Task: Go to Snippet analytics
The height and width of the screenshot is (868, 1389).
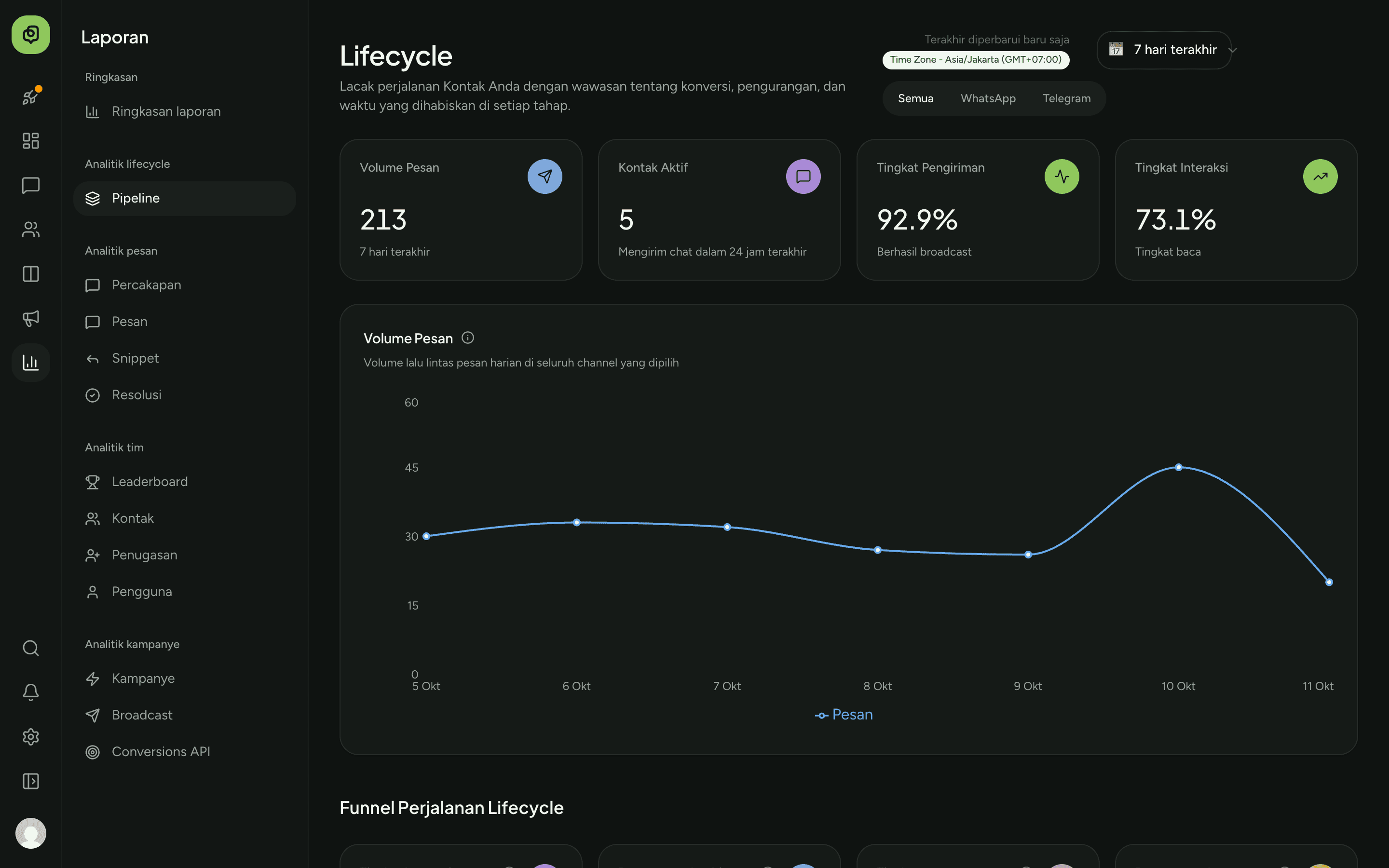Action: tap(184, 358)
